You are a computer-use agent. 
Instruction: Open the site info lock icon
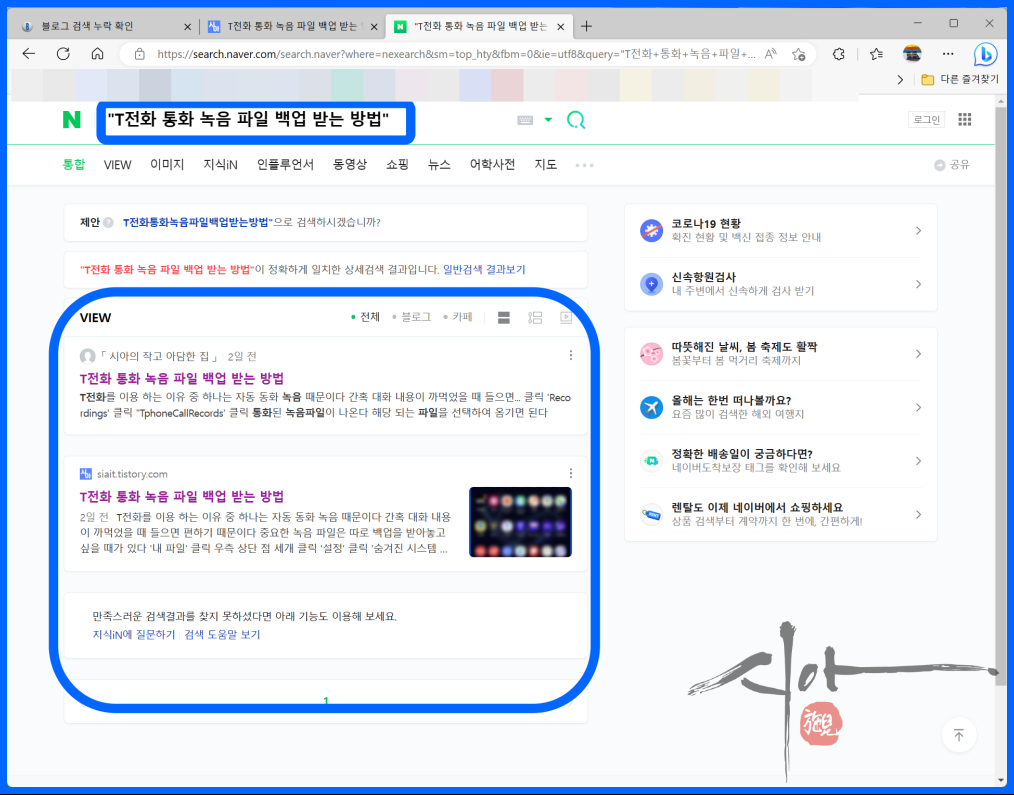(140, 54)
